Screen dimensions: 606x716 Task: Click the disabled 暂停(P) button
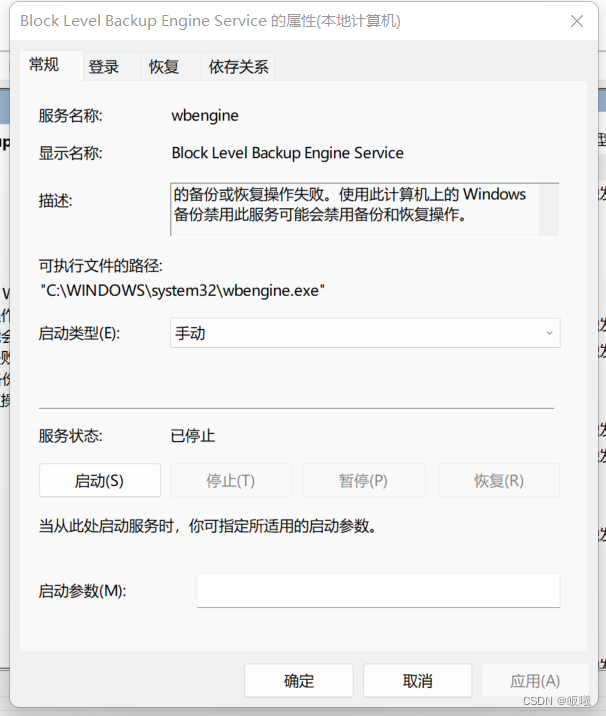tap(364, 480)
